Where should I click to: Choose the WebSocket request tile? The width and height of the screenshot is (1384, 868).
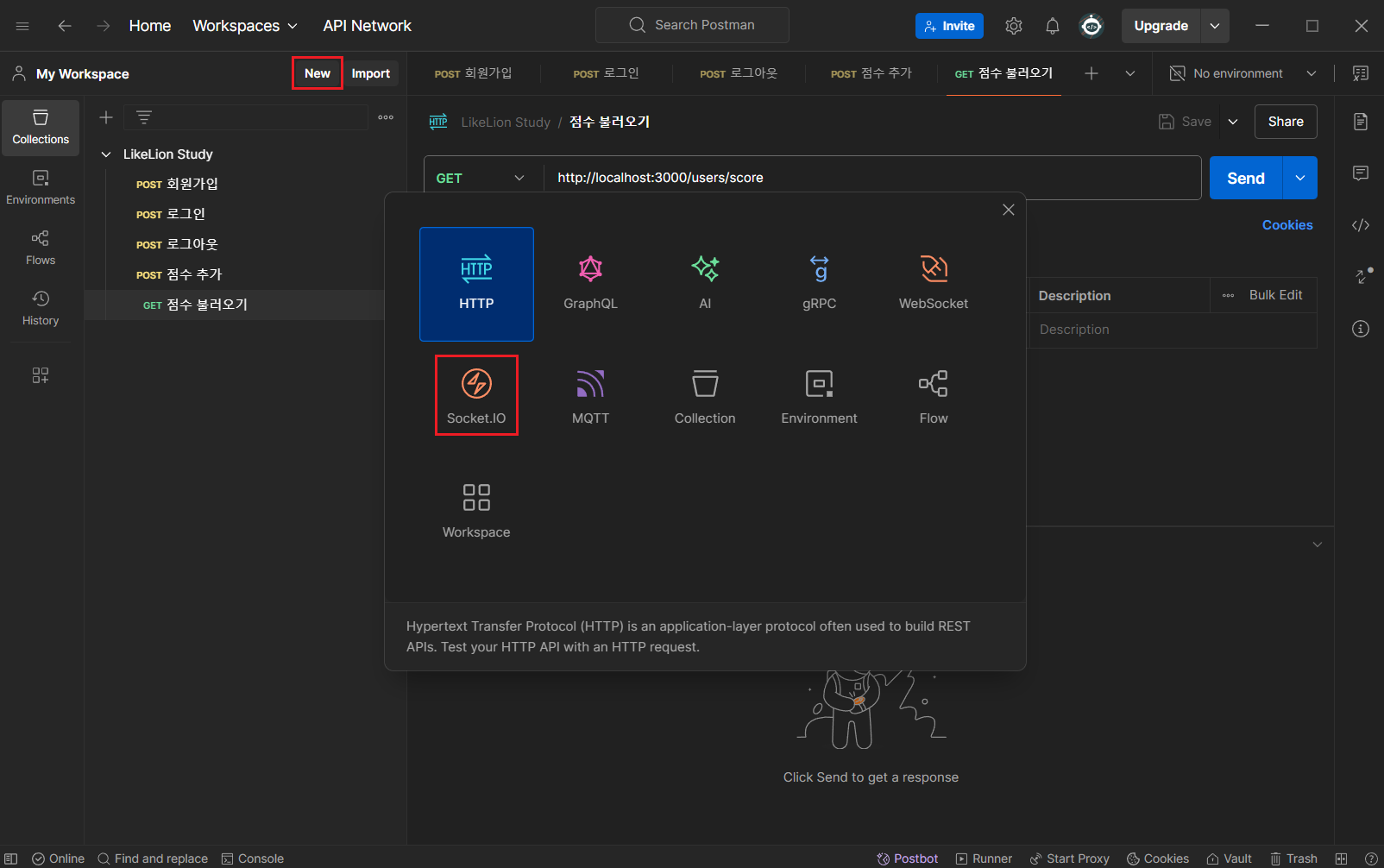pos(934,284)
